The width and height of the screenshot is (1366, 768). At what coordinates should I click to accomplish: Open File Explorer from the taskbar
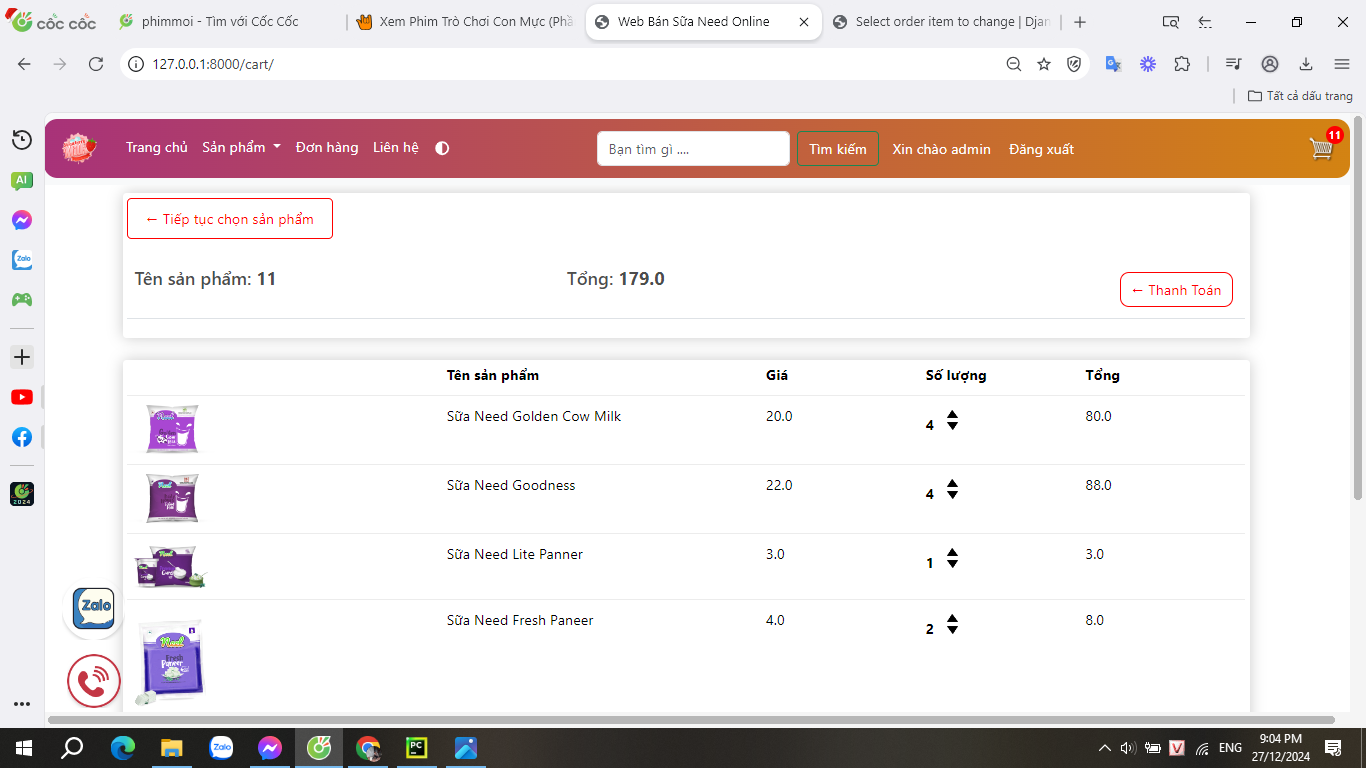coord(172,747)
